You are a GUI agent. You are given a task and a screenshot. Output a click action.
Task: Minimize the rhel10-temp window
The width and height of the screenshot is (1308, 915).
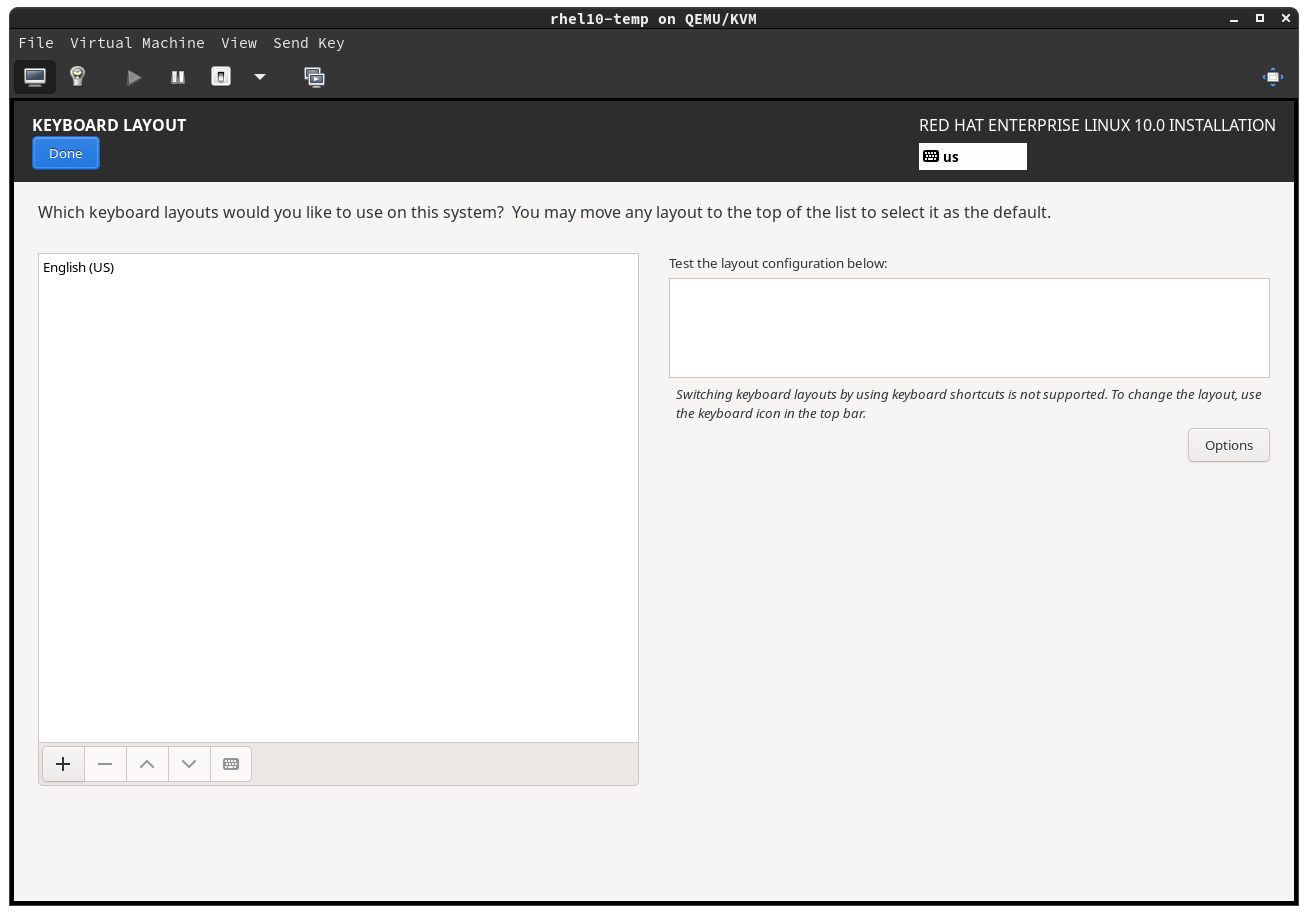(1234, 18)
